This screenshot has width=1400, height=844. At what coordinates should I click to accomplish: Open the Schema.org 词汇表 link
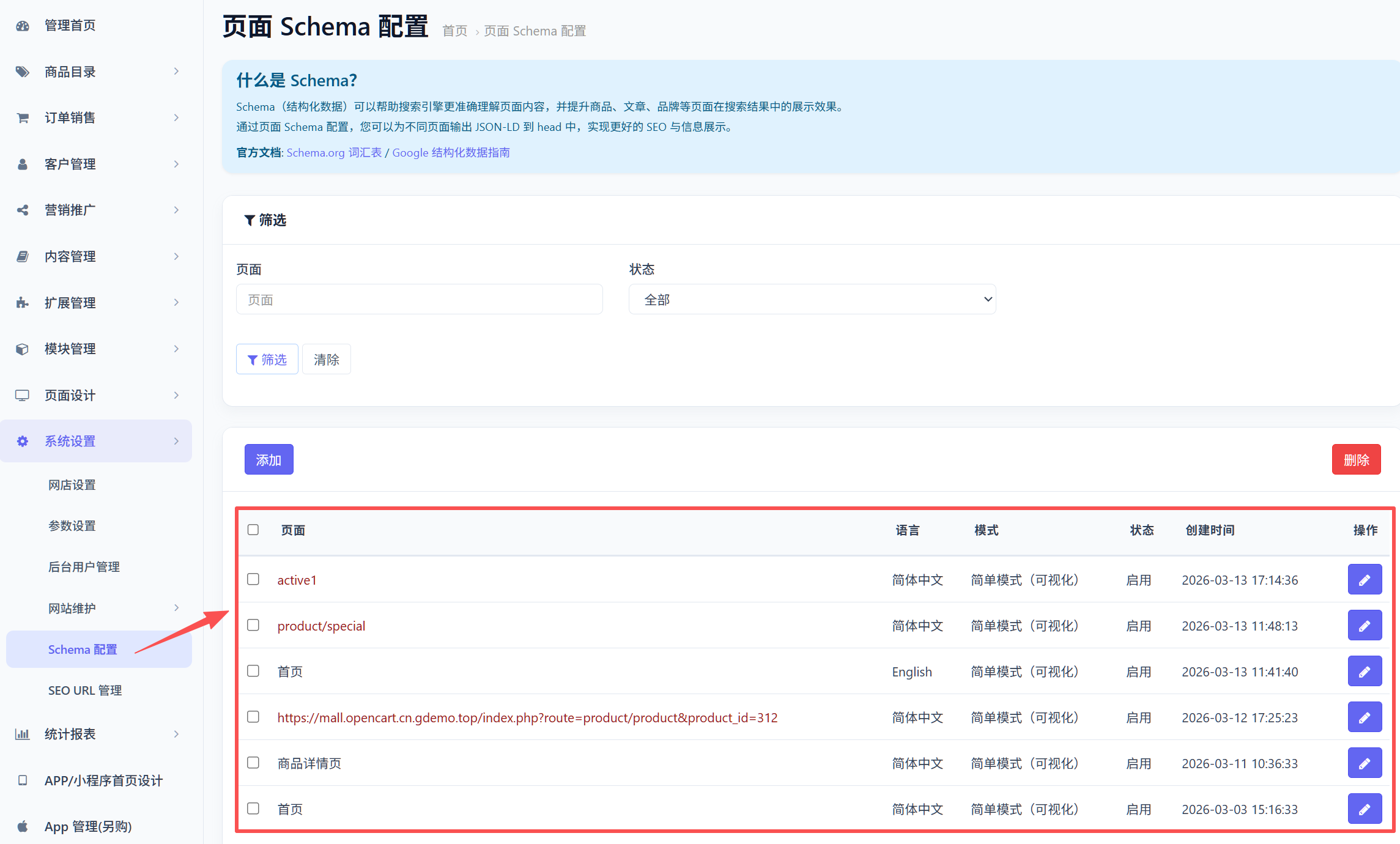click(334, 152)
